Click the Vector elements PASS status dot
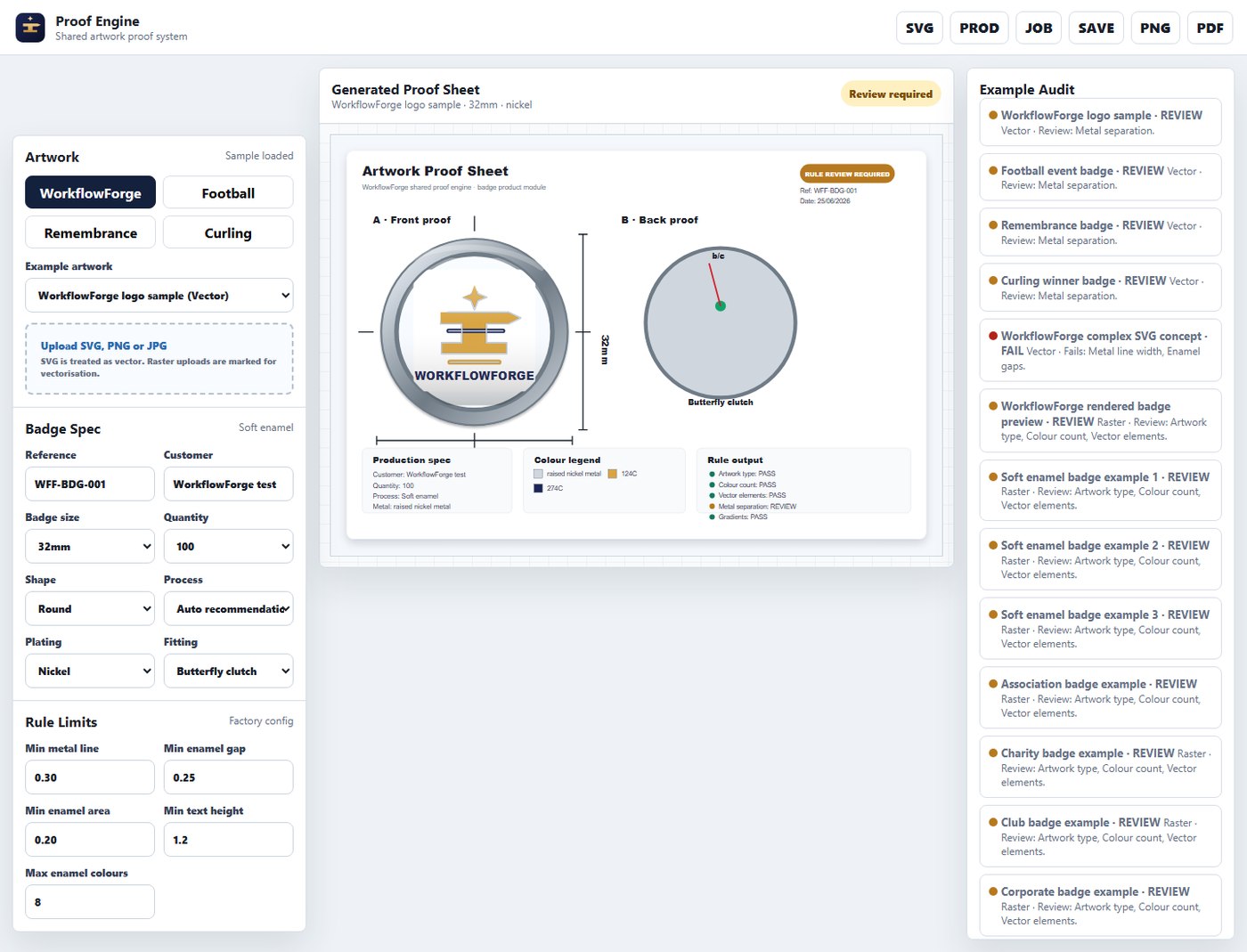This screenshot has width=1247, height=952. [712, 495]
